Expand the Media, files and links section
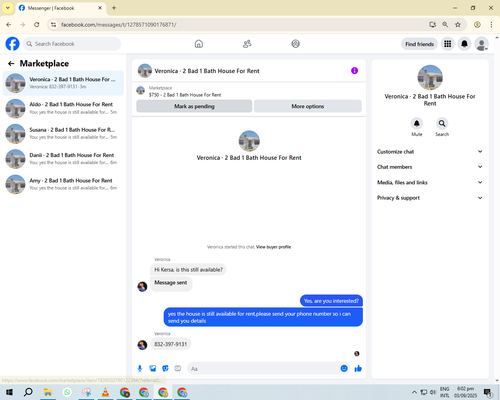The height and width of the screenshot is (400, 500). coord(430,182)
